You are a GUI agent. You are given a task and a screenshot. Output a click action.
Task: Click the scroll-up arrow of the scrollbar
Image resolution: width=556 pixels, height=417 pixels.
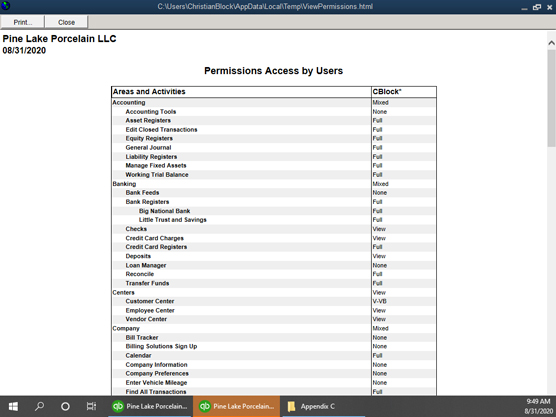(551, 43)
